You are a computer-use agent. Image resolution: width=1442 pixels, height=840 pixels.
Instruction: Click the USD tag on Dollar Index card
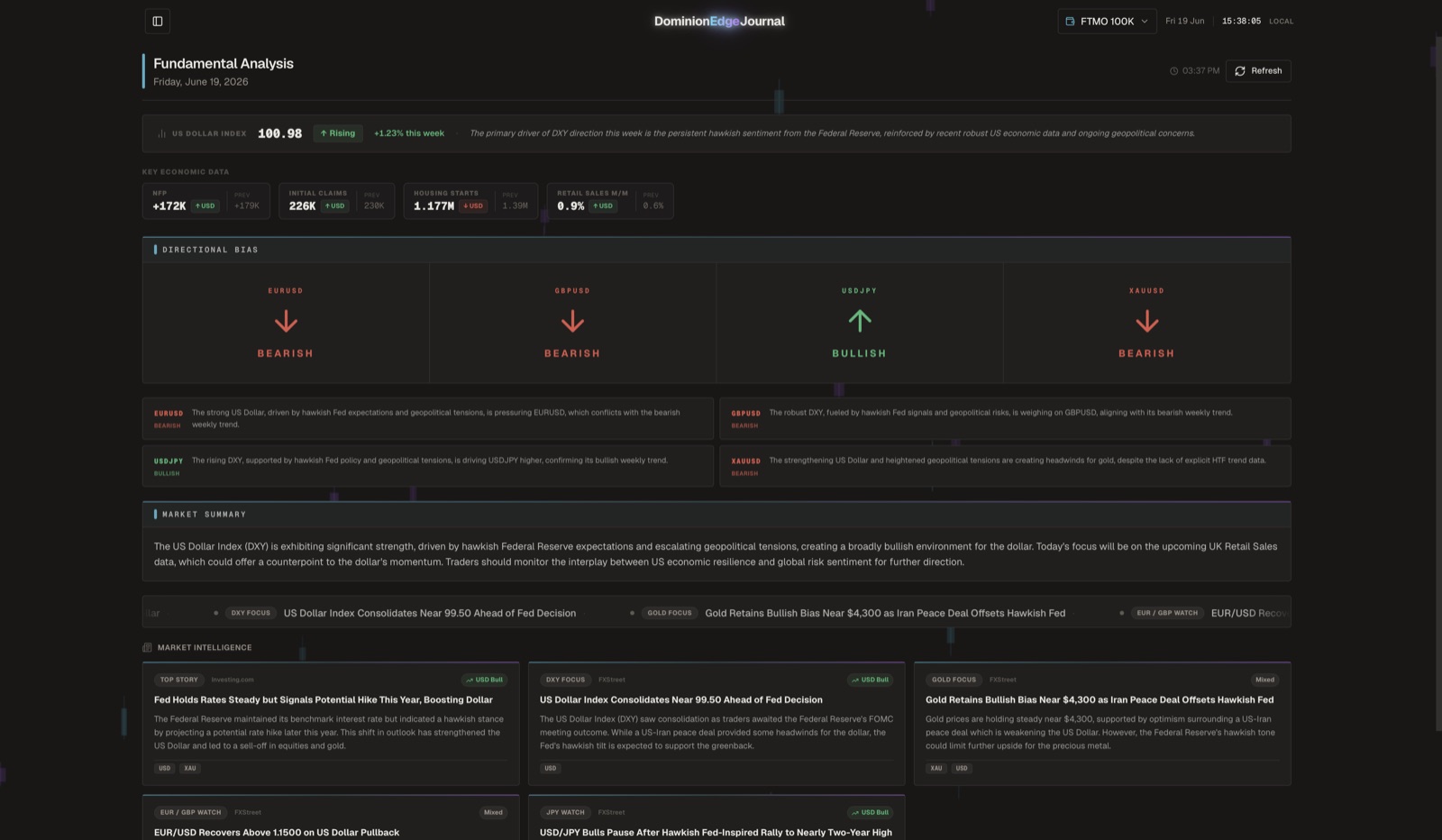click(x=550, y=768)
